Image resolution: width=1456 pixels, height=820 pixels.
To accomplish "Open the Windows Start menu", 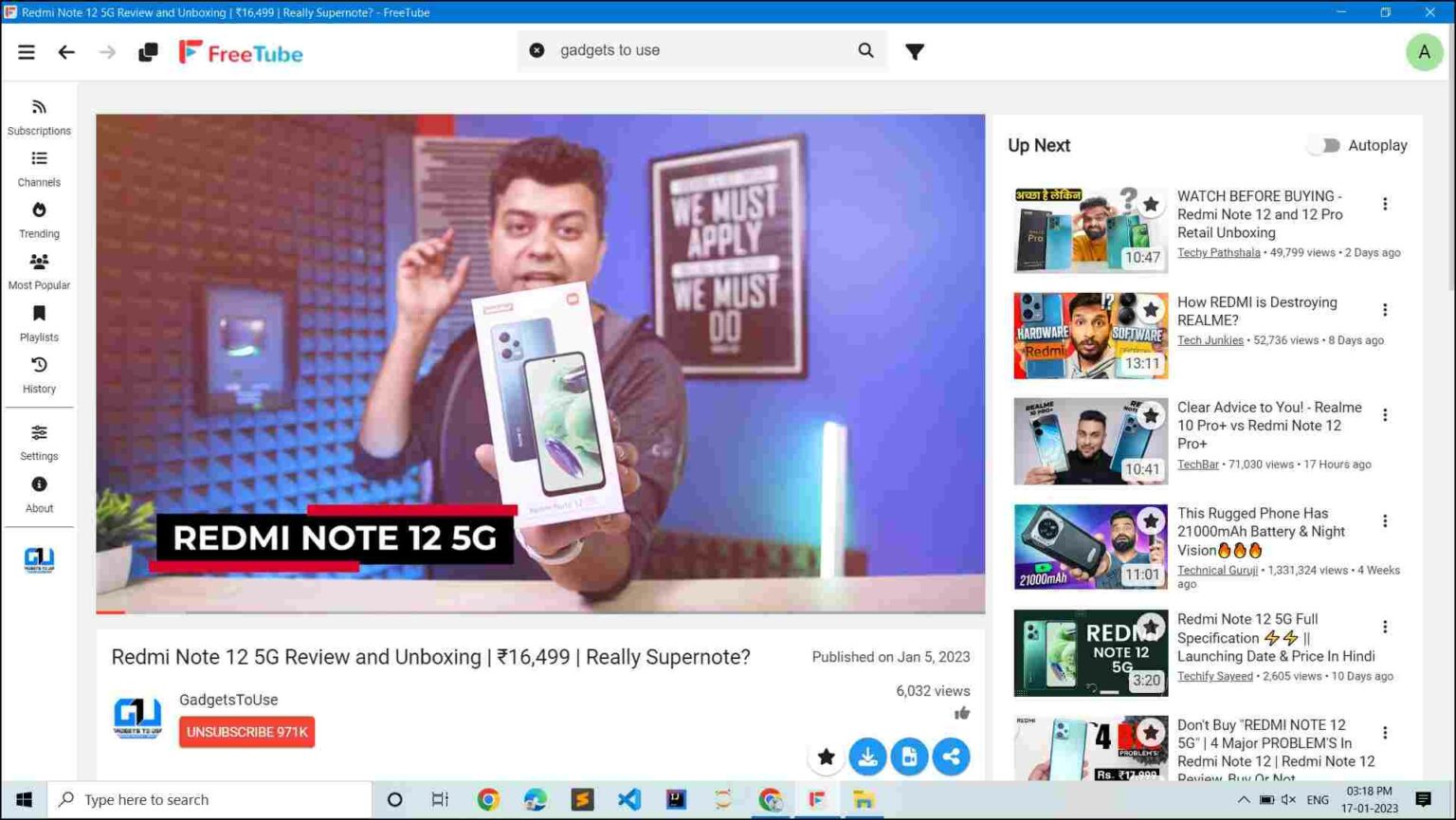I will pos(24,799).
